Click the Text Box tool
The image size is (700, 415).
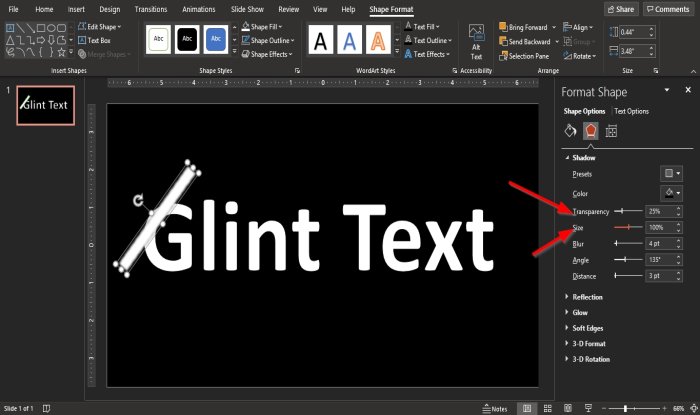94,40
